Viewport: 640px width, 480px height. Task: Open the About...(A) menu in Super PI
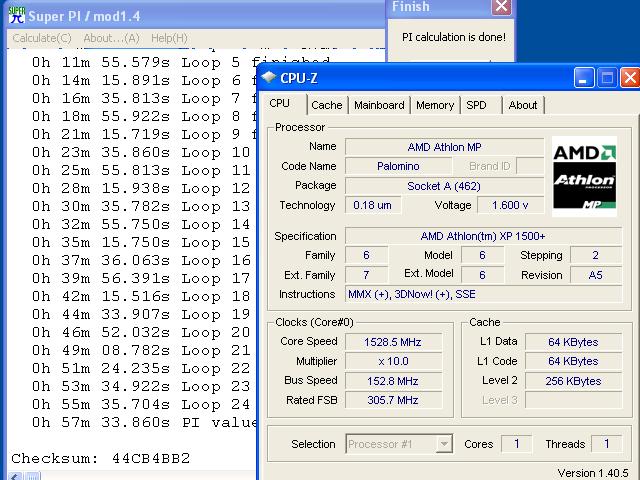[x=111, y=38]
